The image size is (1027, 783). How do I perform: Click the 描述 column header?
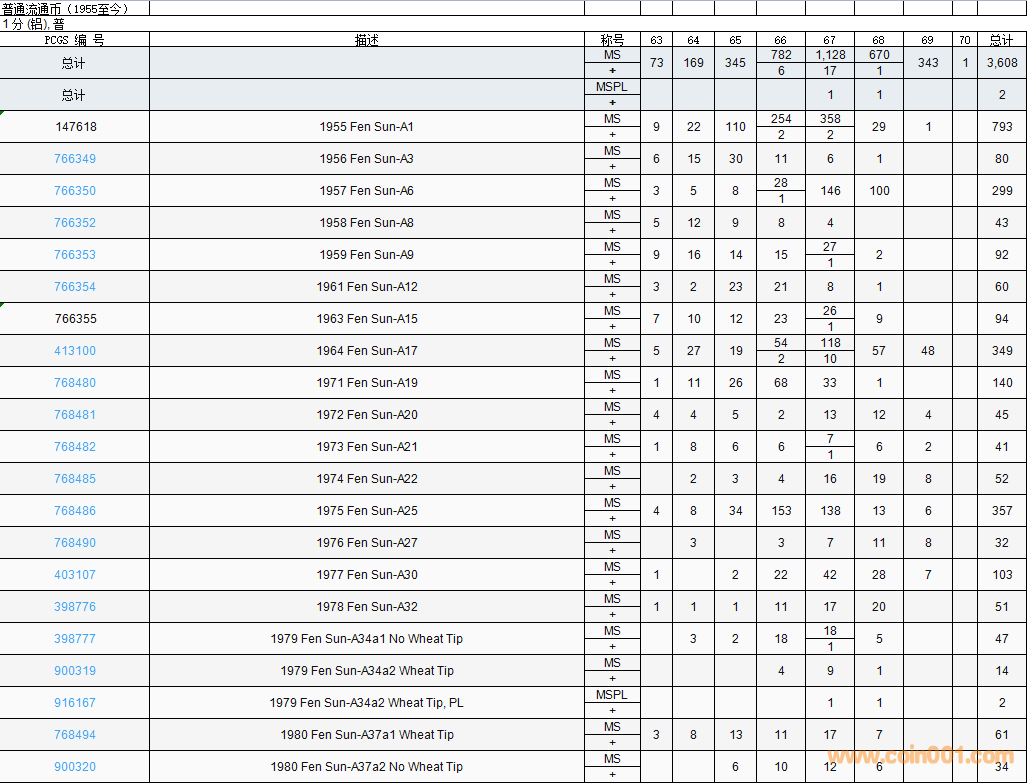coord(366,40)
